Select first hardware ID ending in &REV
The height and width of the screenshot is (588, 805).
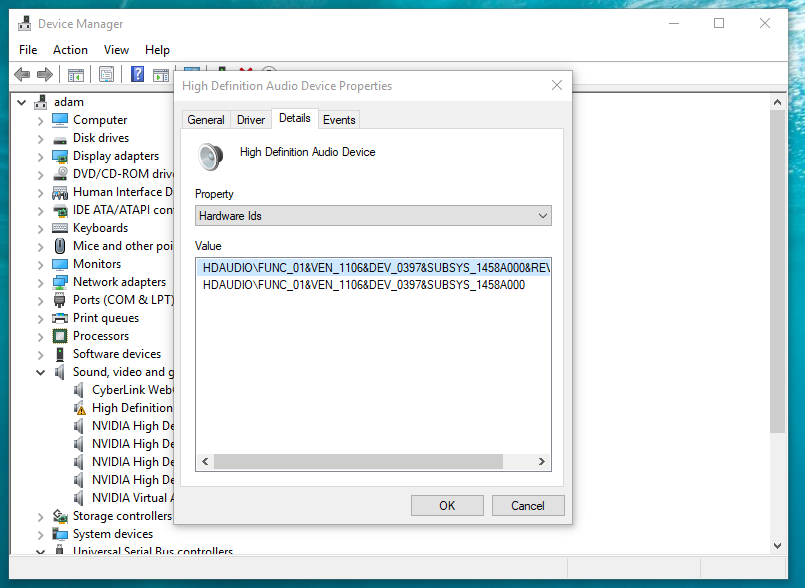point(374,268)
